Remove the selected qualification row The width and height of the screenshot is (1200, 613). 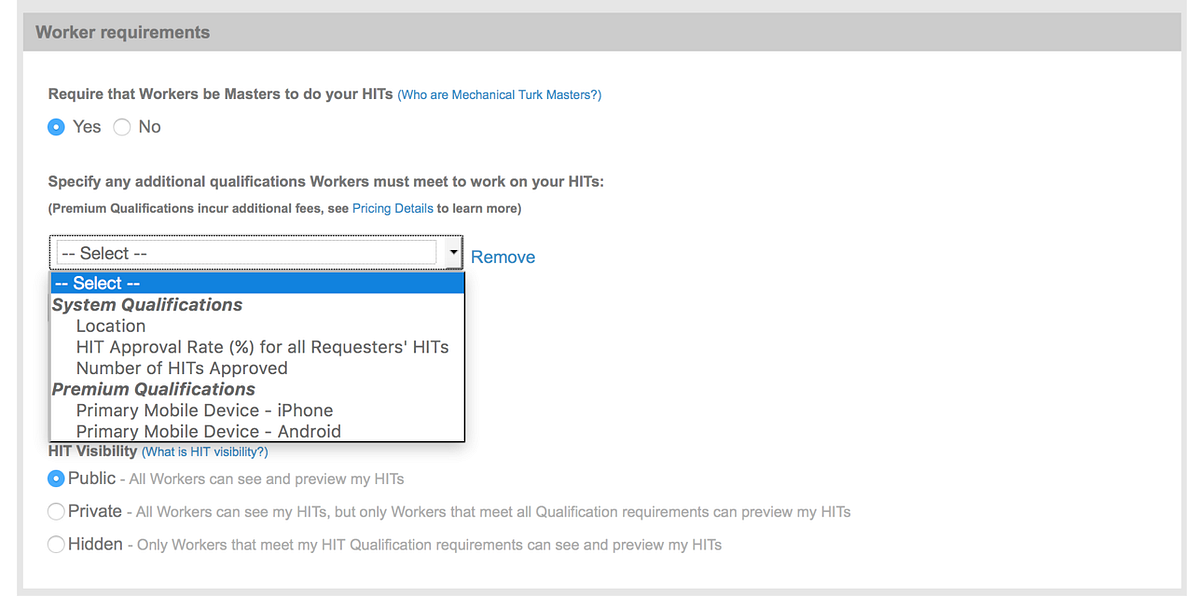(x=502, y=256)
